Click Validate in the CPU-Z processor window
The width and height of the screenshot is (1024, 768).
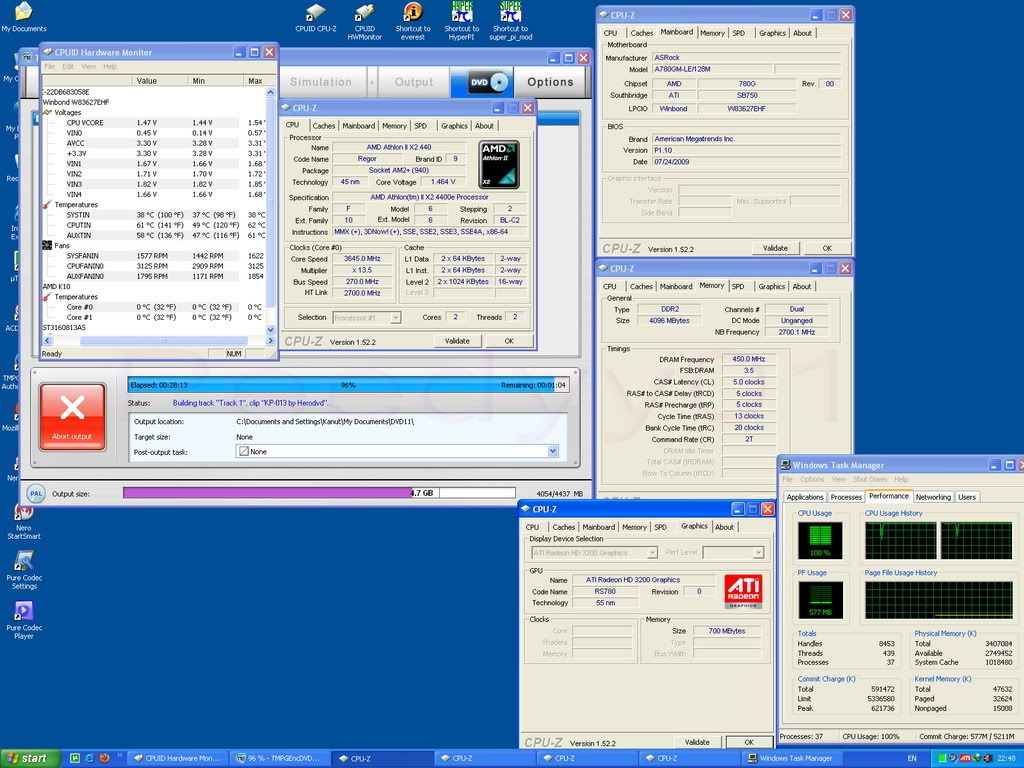(456, 341)
